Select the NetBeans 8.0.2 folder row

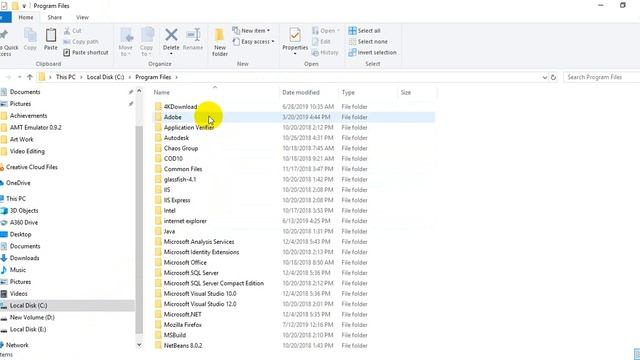[294, 345]
